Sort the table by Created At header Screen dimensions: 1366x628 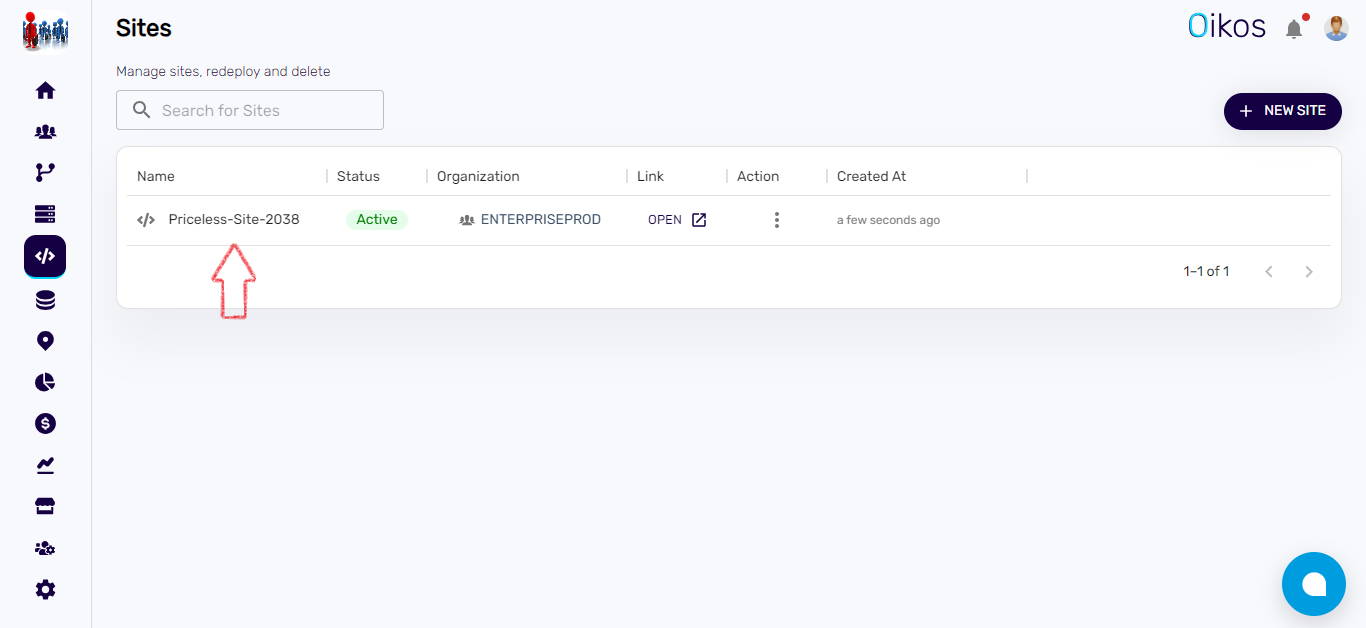tap(871, 176)
